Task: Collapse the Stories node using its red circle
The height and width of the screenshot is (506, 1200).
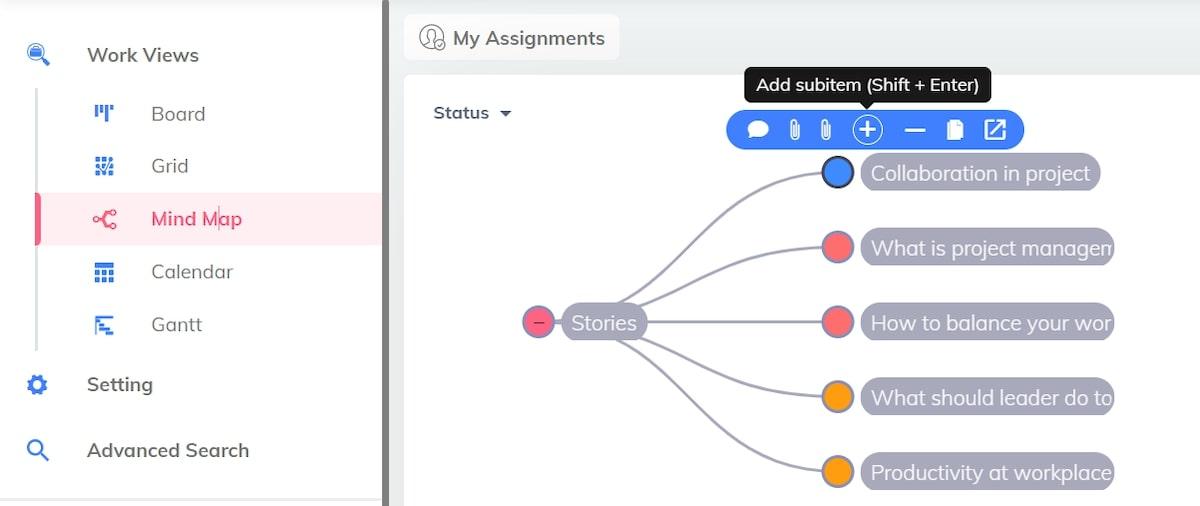Action: coord(538,323)
